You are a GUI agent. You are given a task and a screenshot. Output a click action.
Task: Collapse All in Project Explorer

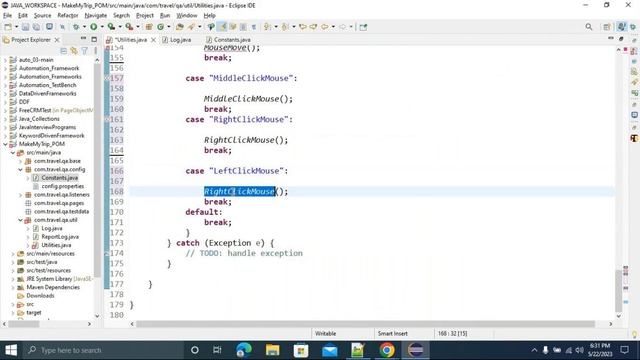[x=64, y=51]
